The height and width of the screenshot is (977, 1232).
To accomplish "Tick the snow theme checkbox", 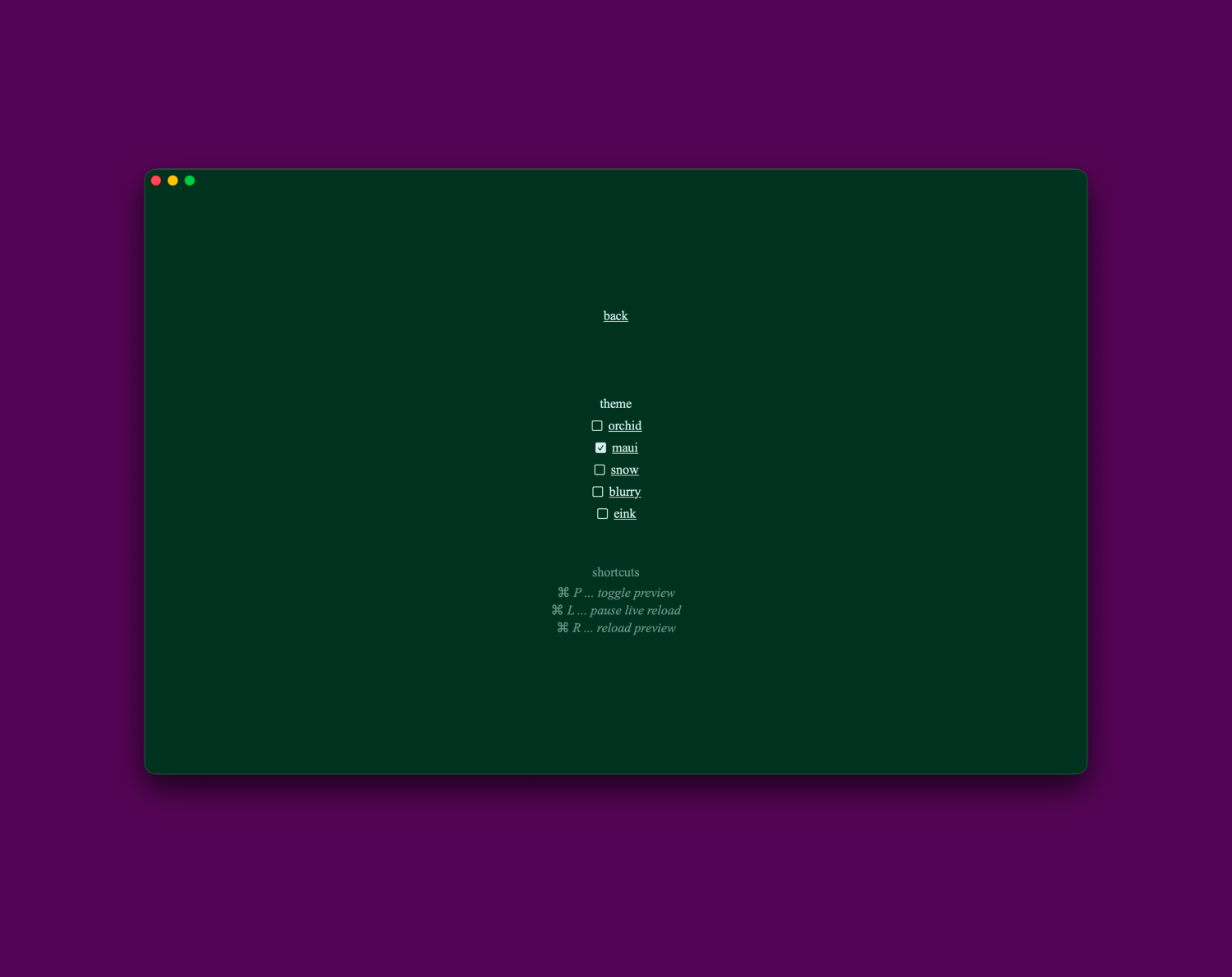I will pos(600,470).
